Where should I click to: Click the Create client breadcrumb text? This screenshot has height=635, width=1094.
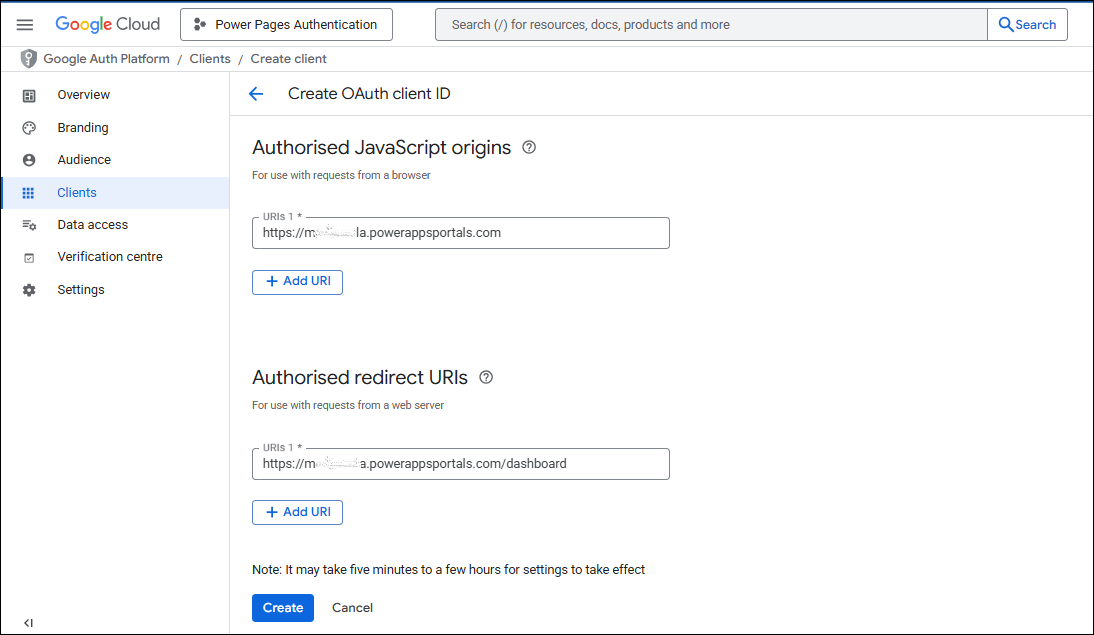pos(288,59)
